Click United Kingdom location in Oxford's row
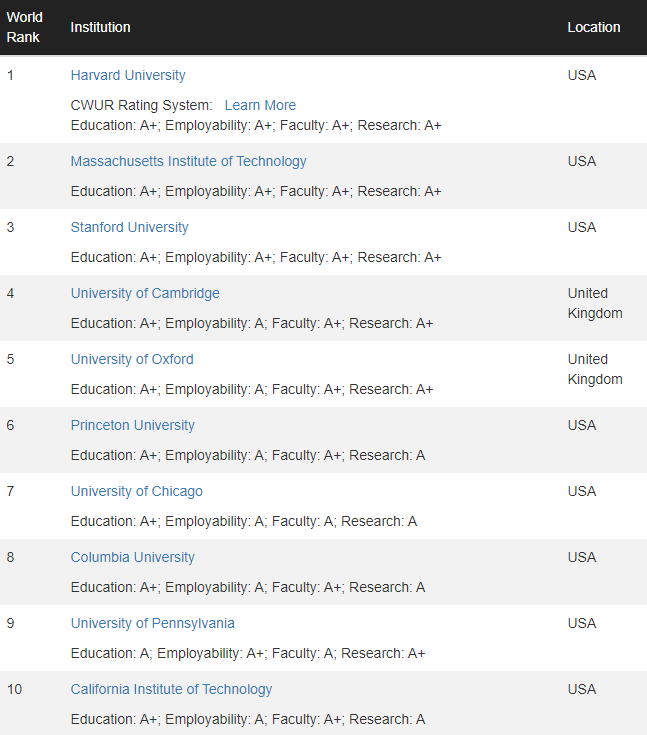The image size is (647, 735). click(x=595, y=369)
